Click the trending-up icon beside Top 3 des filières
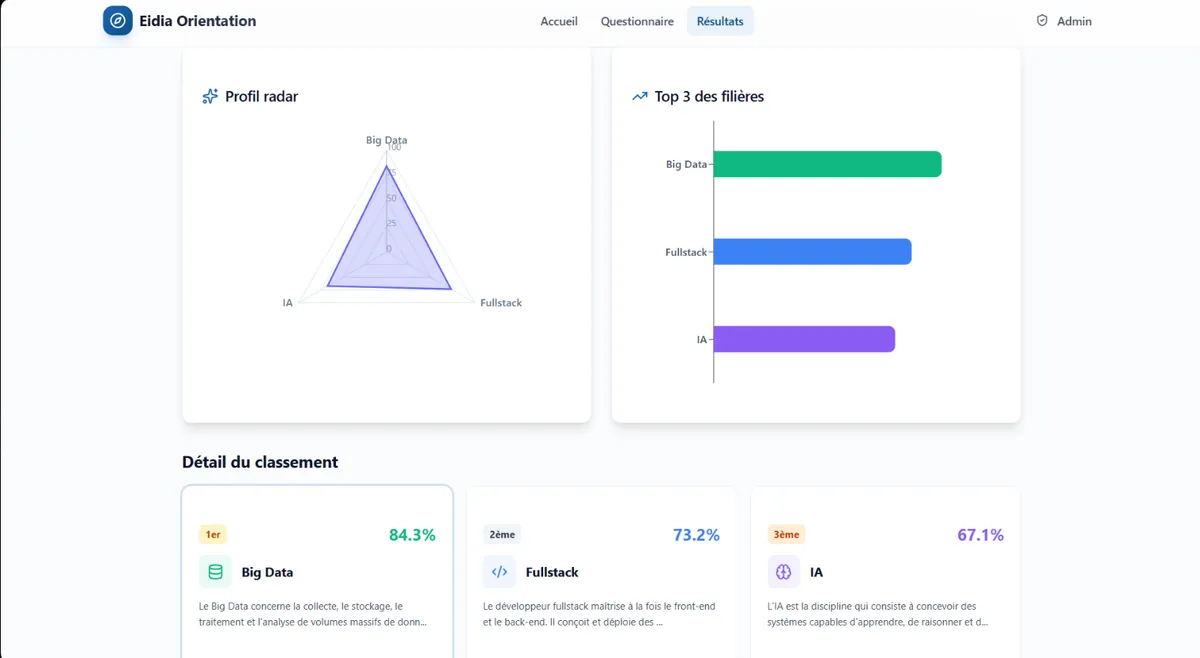Image resolution: width=1200 pixels, height=658 pixels. (x=640, y=97)
